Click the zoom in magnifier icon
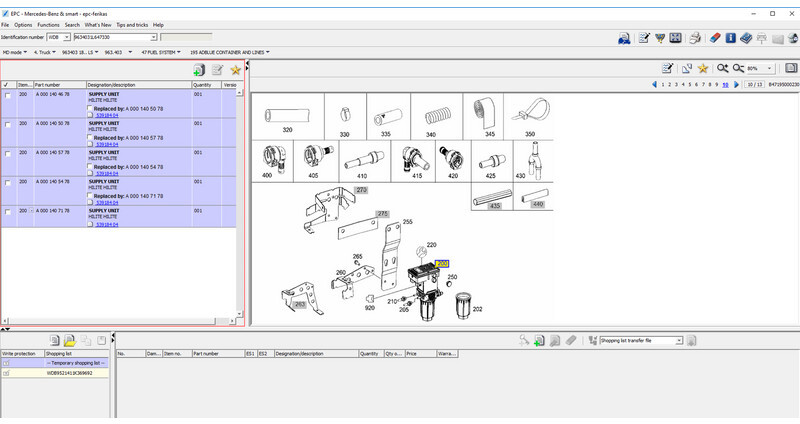This screenshot has height=424, width=800. pyautogui.click(x=722, y=68)
